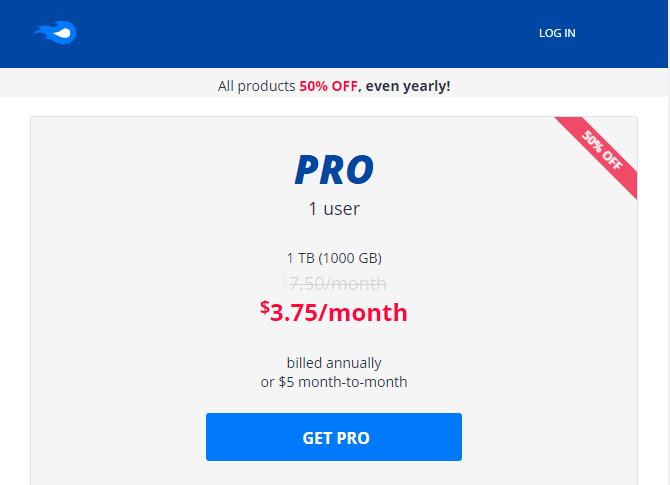Viewport: 670px width, 485px height.
Task: Click the diagonal 50% OFF corner ribbon
Action: pyautogui.click(x=601, y=155)
